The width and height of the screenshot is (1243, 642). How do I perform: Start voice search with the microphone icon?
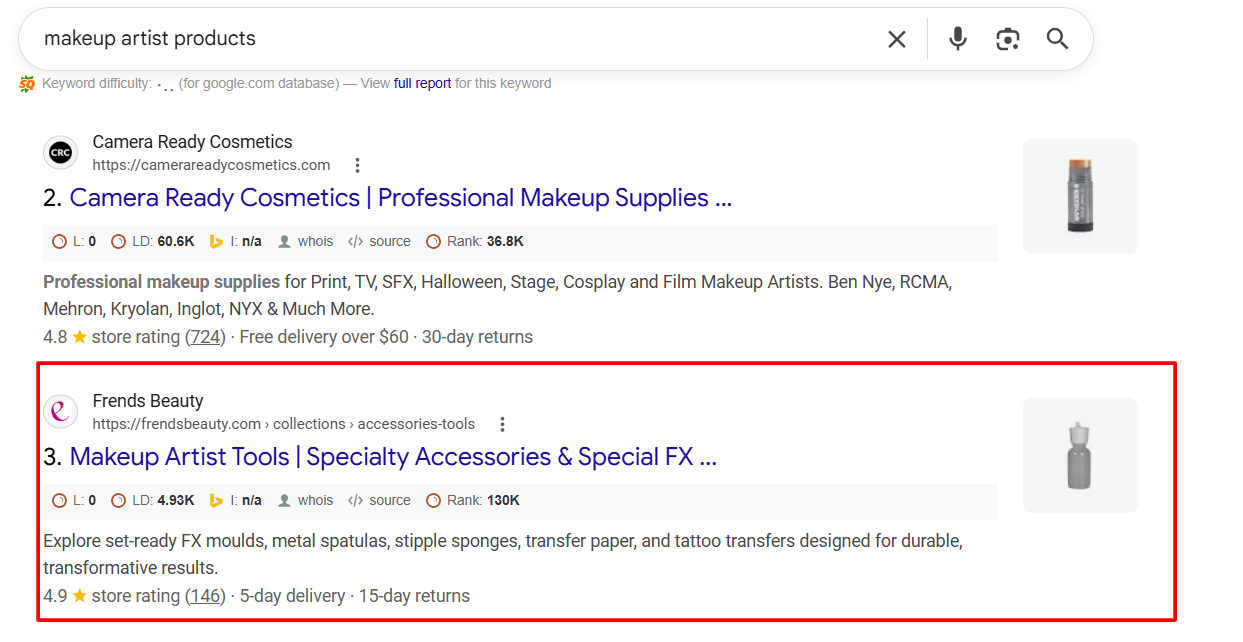958,39
